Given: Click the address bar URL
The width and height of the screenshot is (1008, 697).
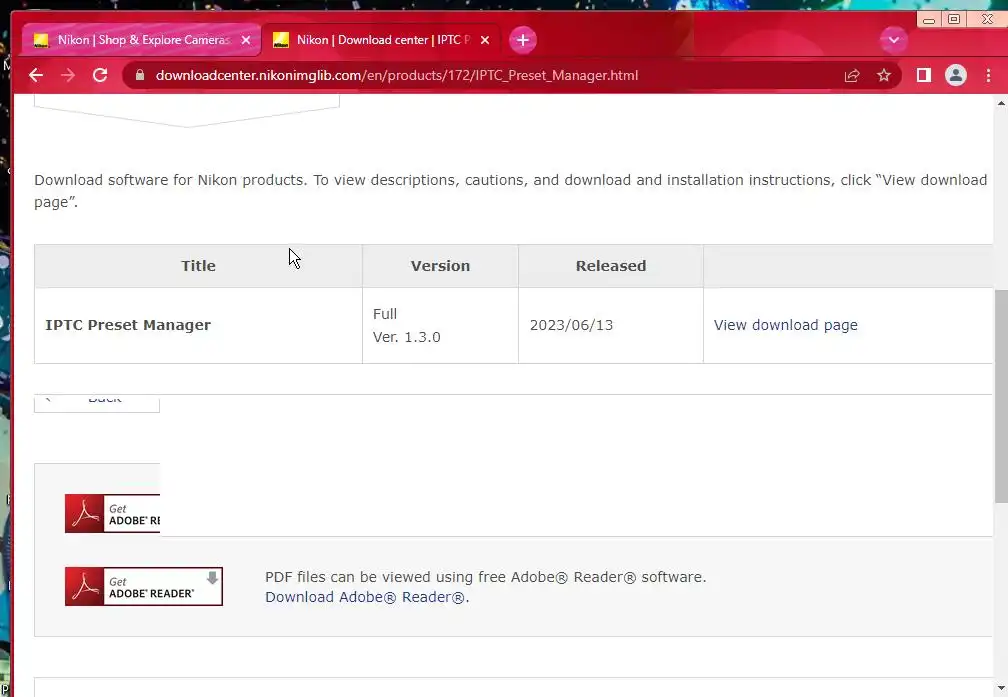Looking at the screenshot, I should 397,75.
